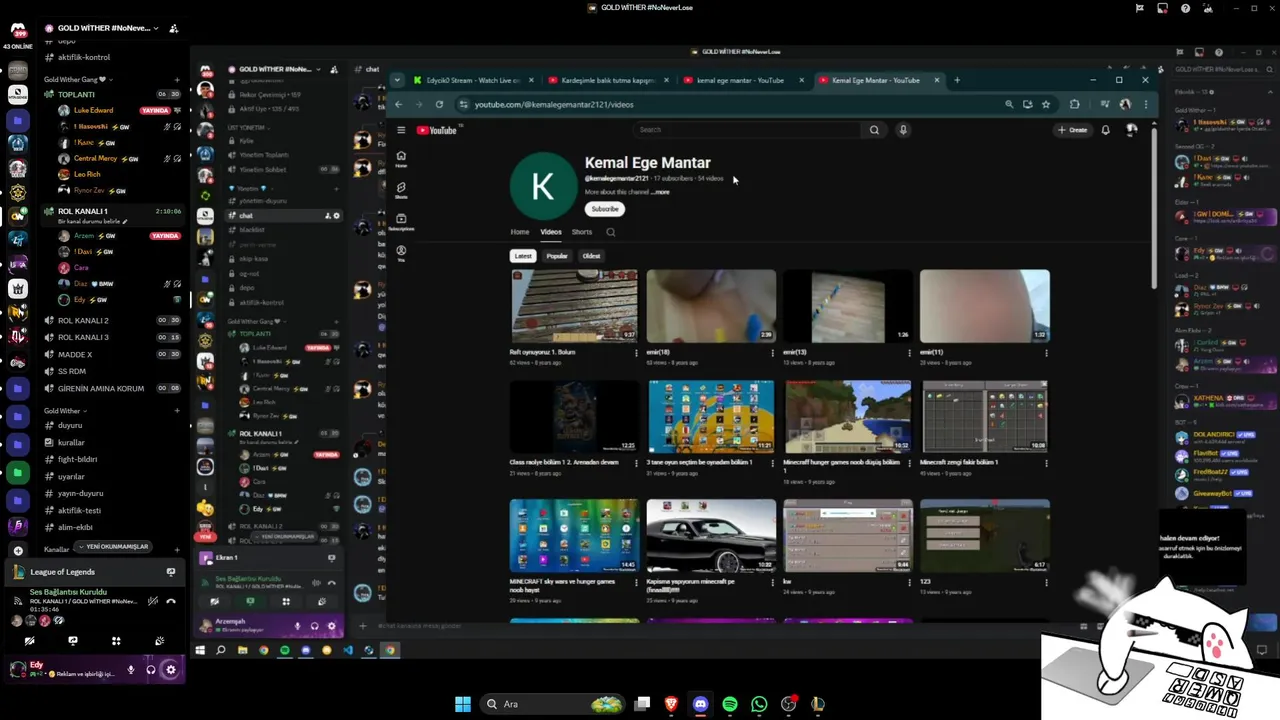1280x720 pixels.
Task: Reload the YouTube page
Action: coord(439,104)
